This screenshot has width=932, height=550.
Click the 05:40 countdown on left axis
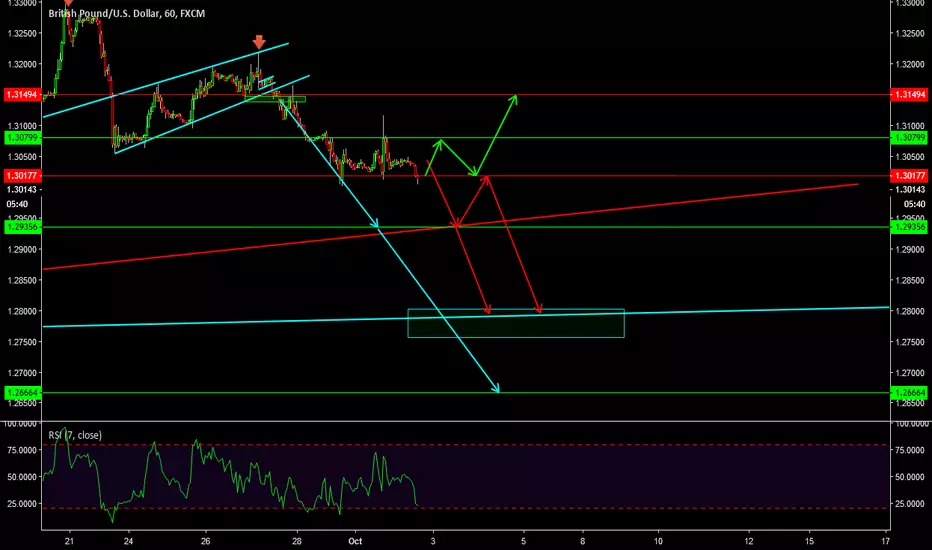point(17,204)
